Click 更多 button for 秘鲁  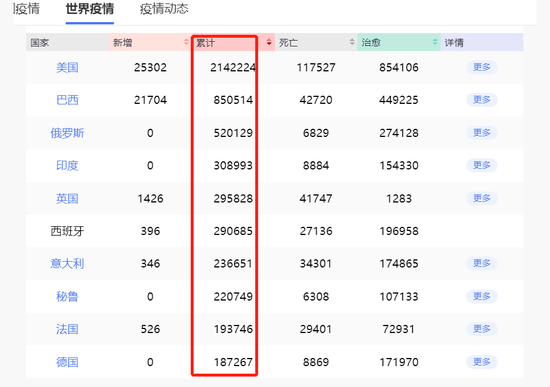[x=482, y=296]
